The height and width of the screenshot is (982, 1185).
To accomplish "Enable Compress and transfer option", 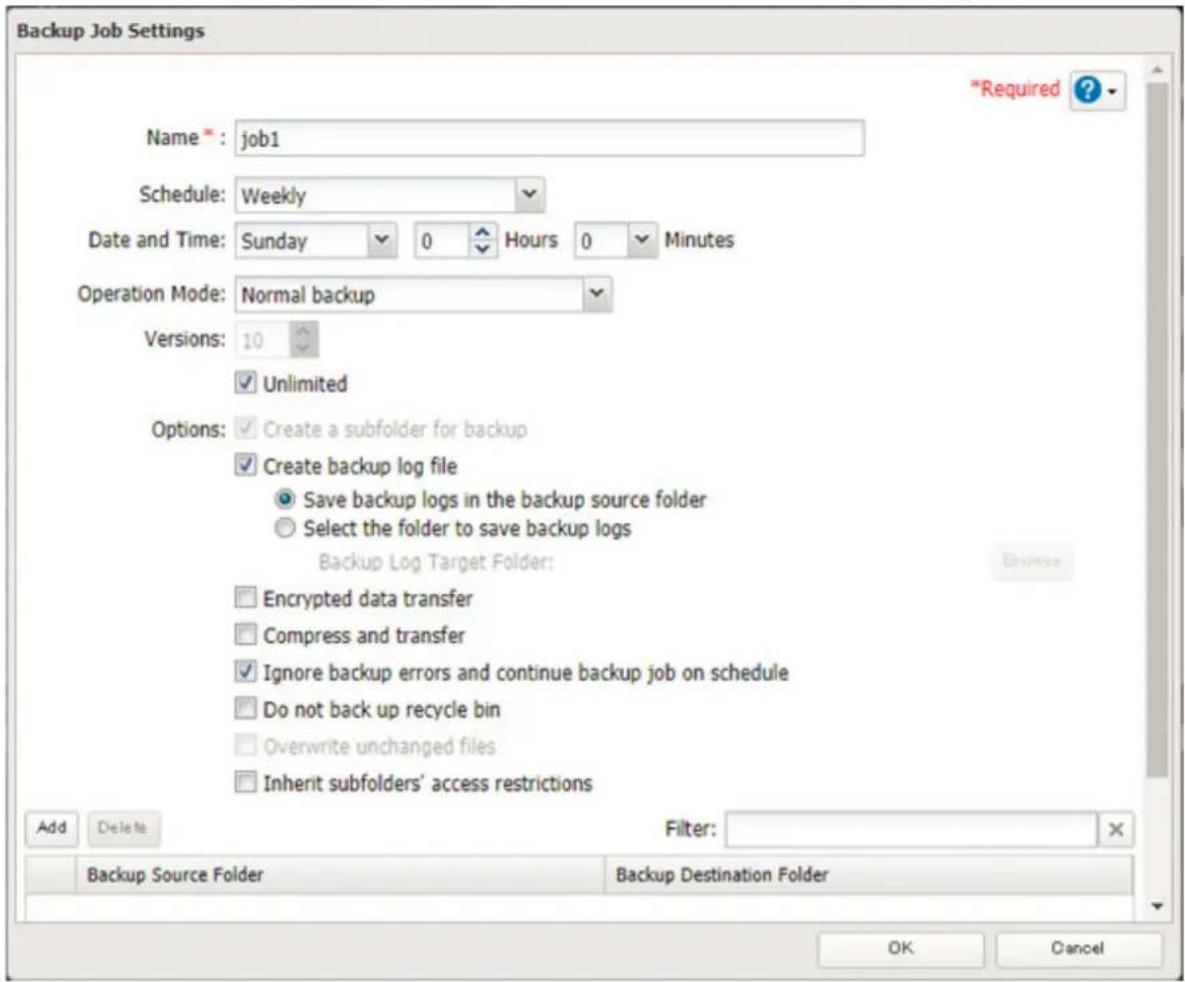I will click(x=245, y=634).
